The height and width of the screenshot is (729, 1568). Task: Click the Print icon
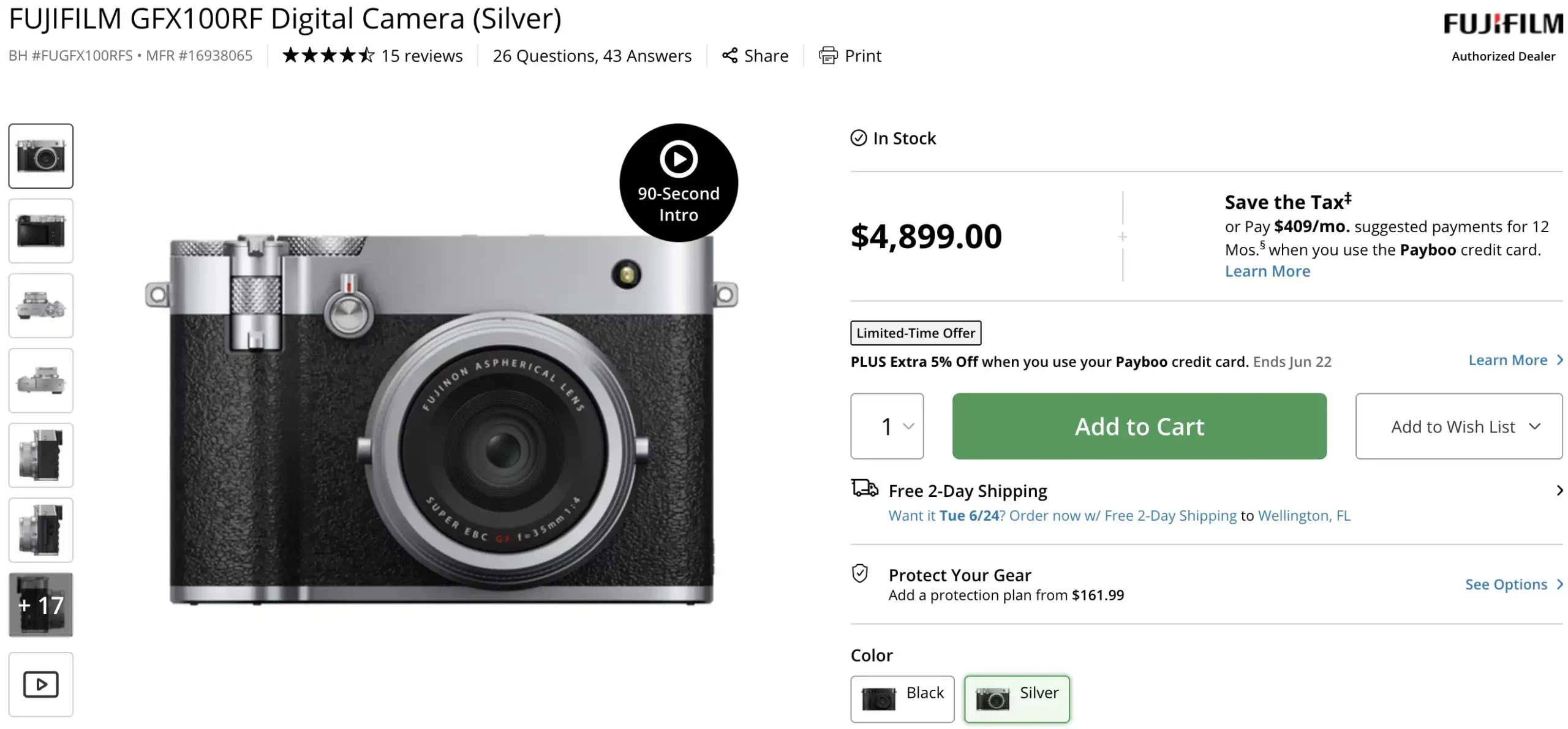pyautogui.click(x=827, y=56)
